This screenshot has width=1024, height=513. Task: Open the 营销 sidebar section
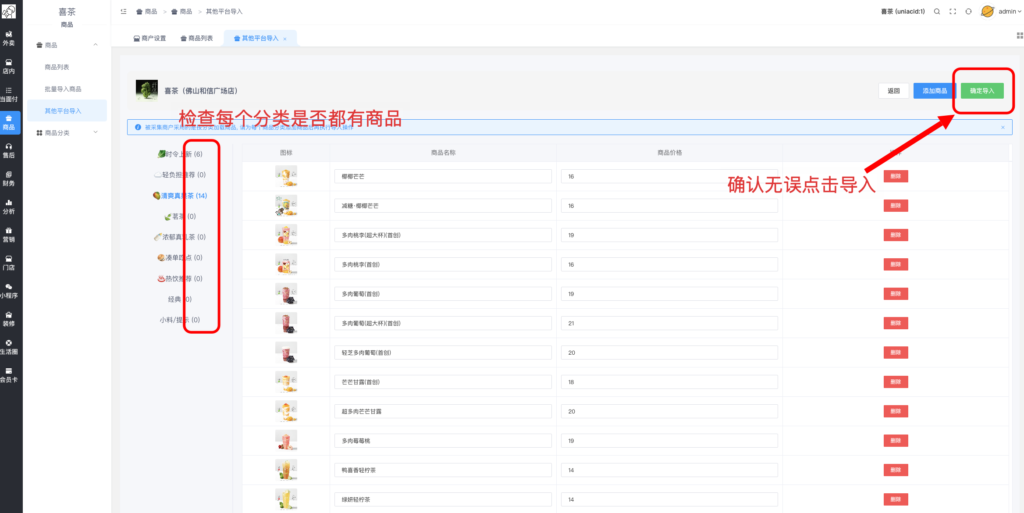[8, 234]
